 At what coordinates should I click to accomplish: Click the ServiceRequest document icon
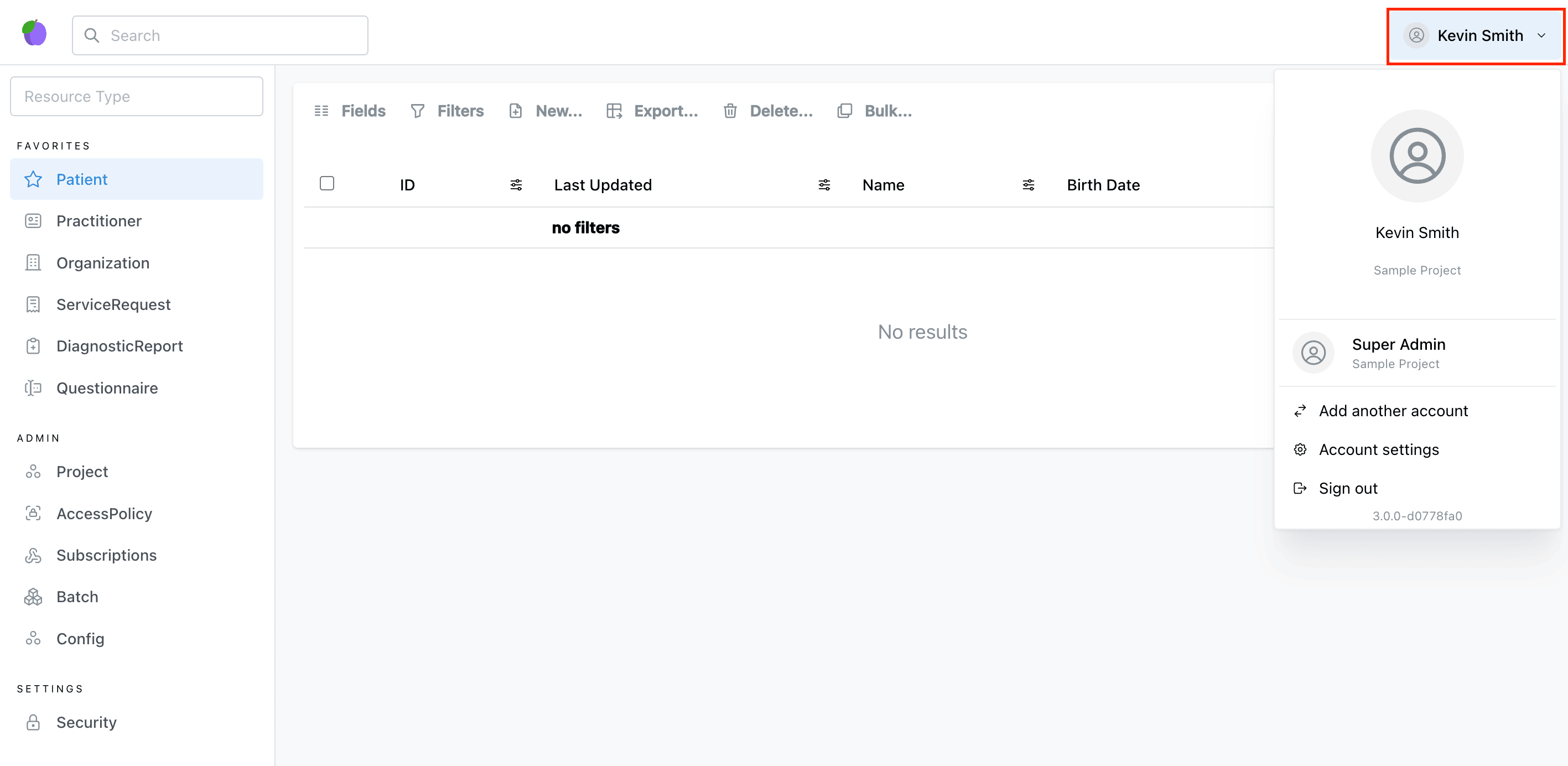pos(33,304)
